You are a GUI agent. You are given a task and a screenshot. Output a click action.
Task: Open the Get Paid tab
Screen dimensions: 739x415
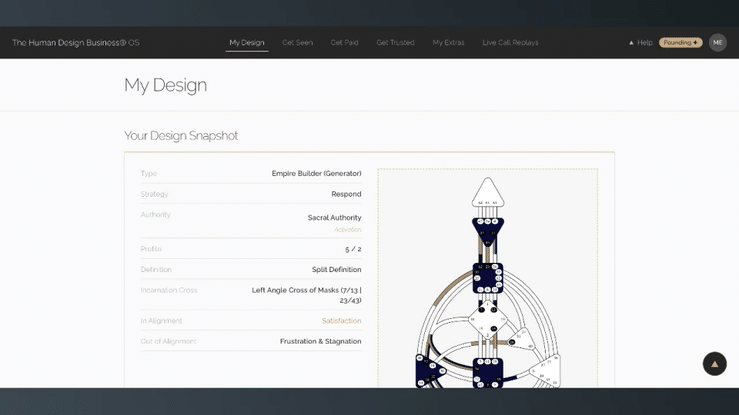coord(344,42)
